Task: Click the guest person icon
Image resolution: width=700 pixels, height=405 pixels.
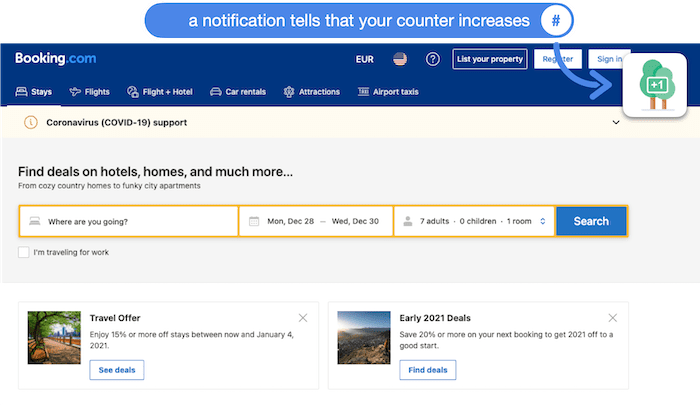Action: point(408,221)
